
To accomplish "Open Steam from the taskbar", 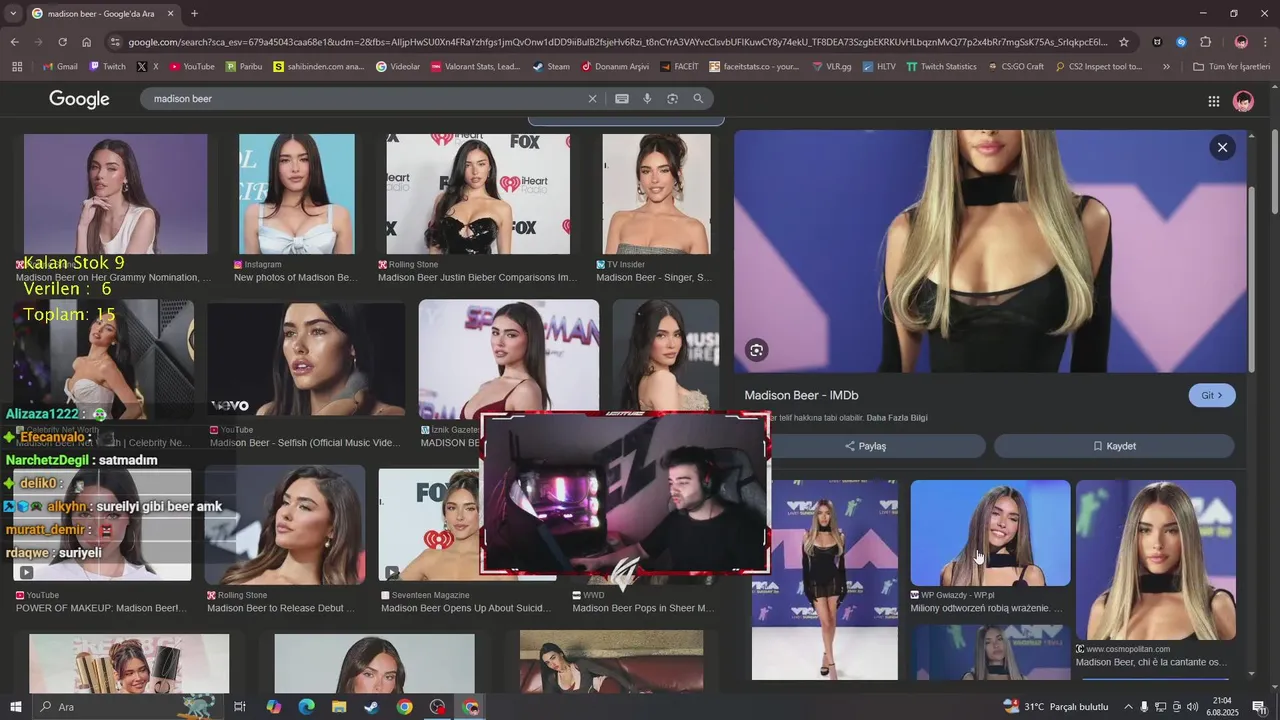I will (x=371, y=707).
